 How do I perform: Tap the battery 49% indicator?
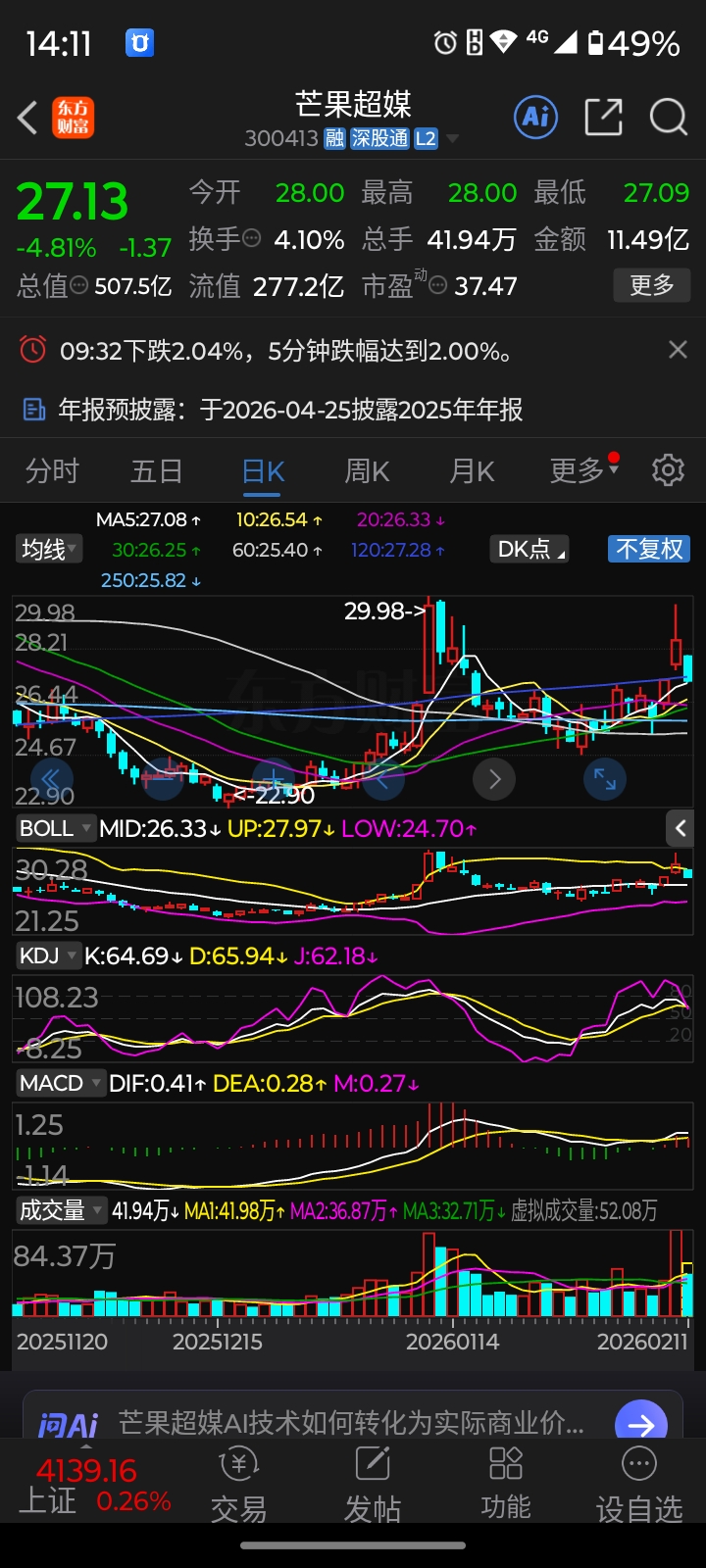(633, 42)
